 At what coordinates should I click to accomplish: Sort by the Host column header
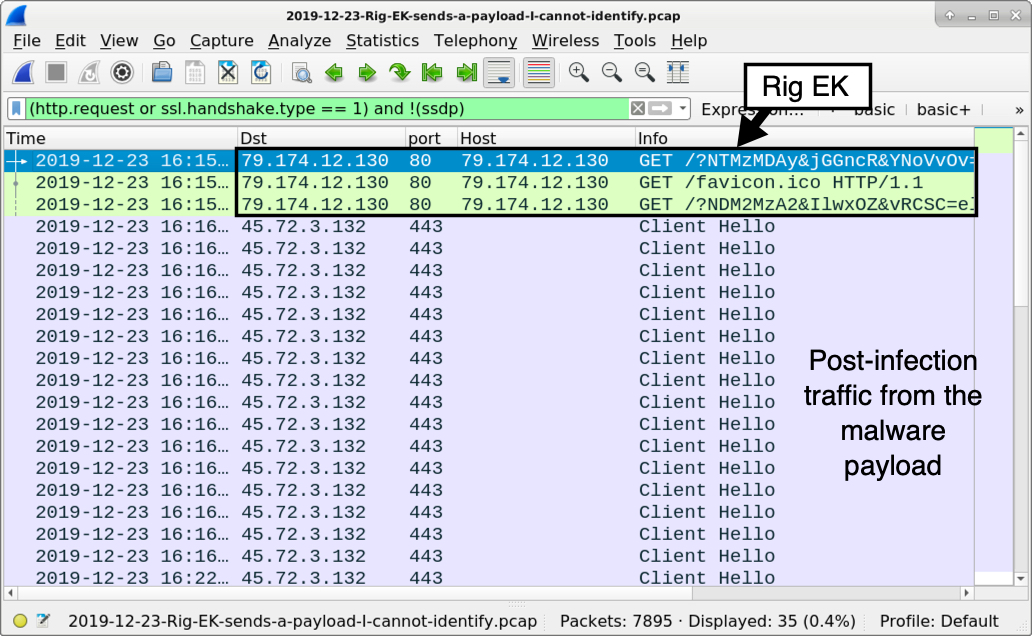[546, 138]
